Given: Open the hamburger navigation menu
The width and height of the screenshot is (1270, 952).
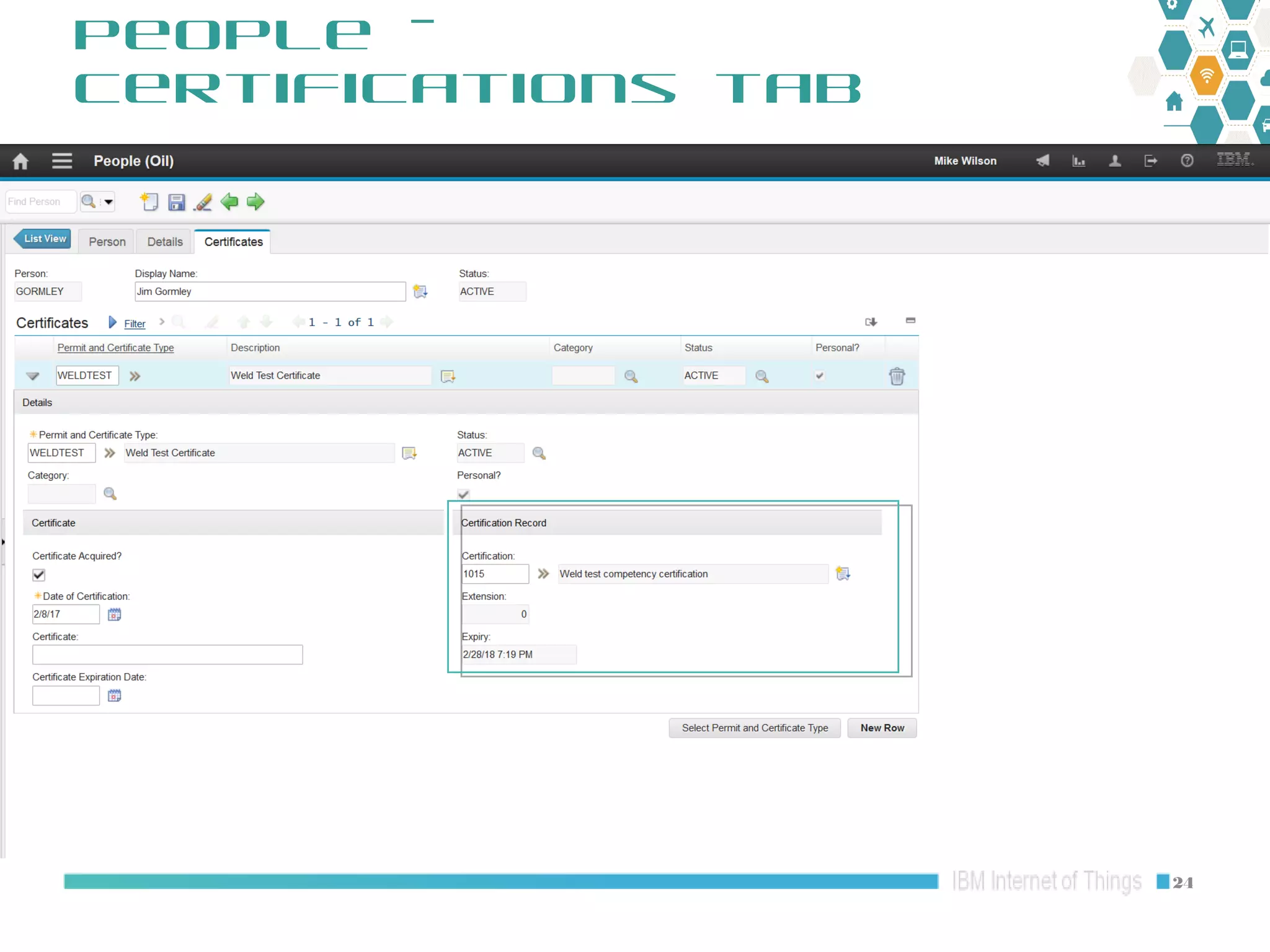Looking at the screenshot, I should pos(62,161).
